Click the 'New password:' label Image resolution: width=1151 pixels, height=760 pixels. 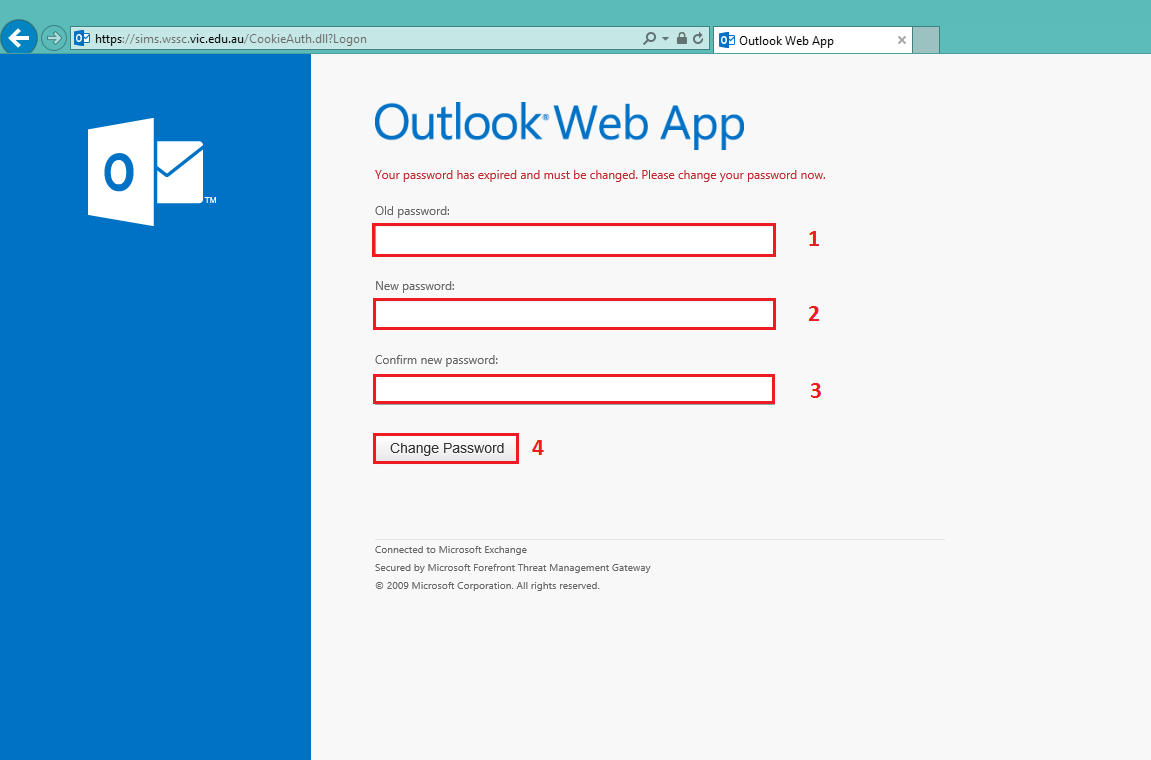[x=415, y=286]
